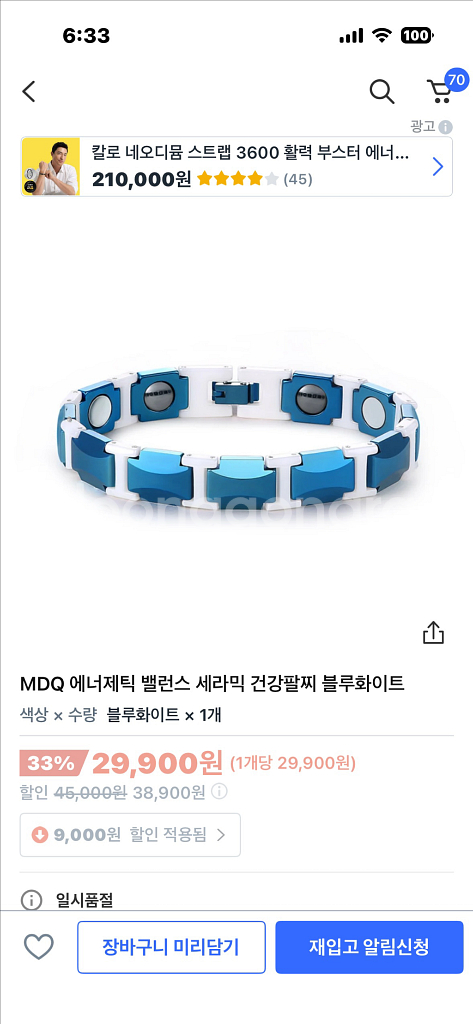The width and height of the screenshot is (473, 1024).
Task: Tap the info icon next to 일시품절
Action: click(x=31, y=900)
